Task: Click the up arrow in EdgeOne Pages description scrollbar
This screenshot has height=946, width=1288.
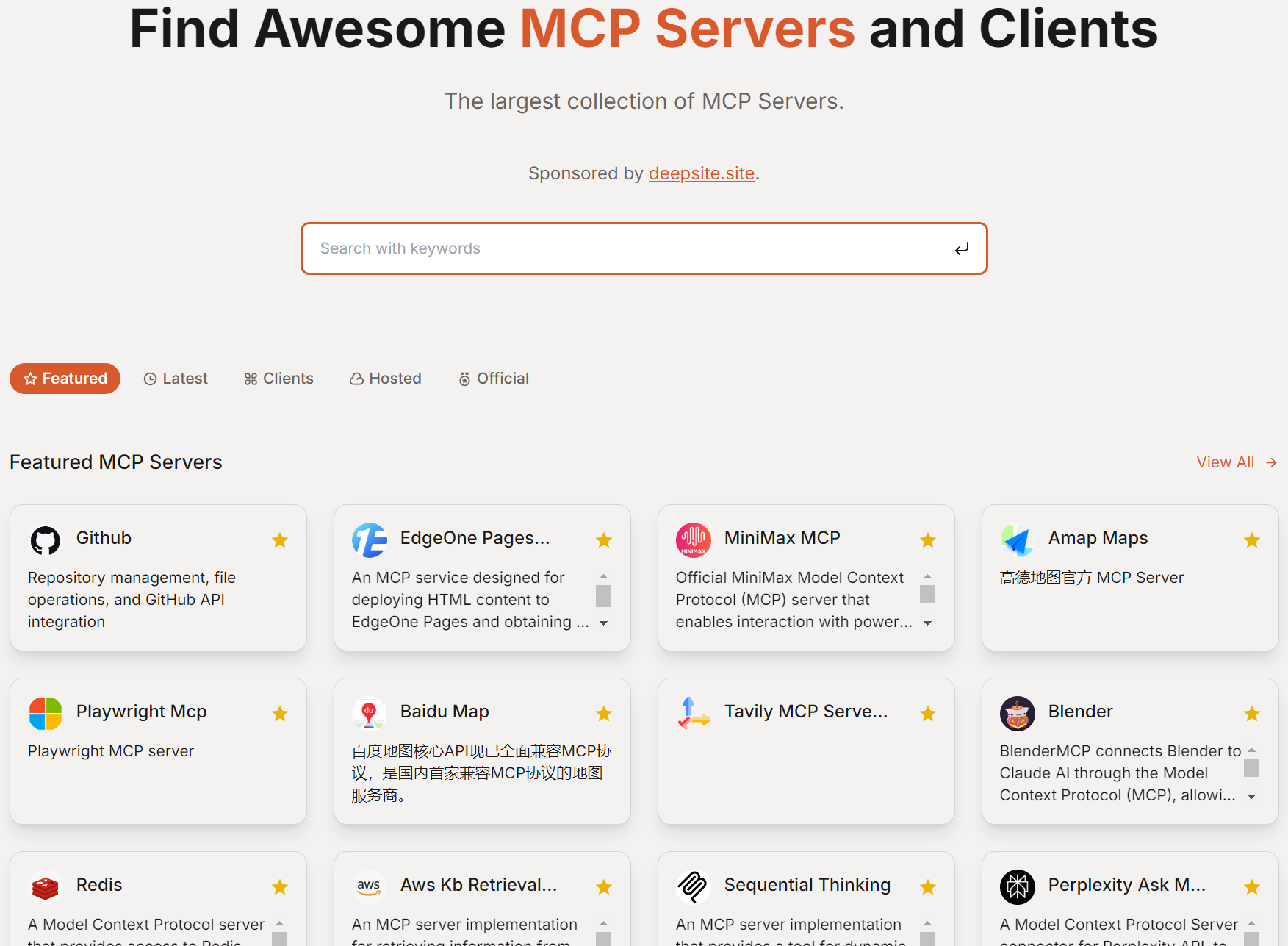Action: coord(604,576)
